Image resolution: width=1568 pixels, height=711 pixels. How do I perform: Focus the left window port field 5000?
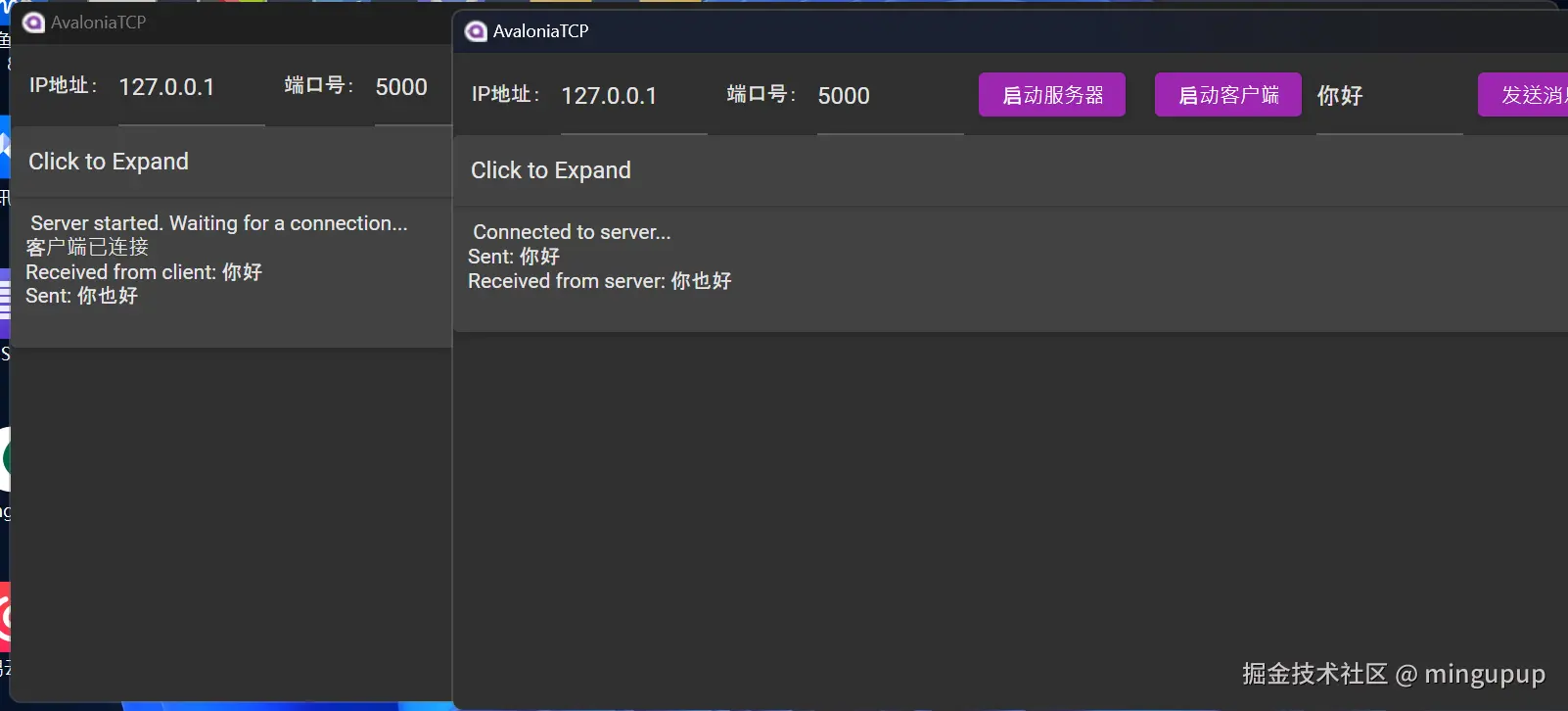pyautogui.click(x=412, y=88)
